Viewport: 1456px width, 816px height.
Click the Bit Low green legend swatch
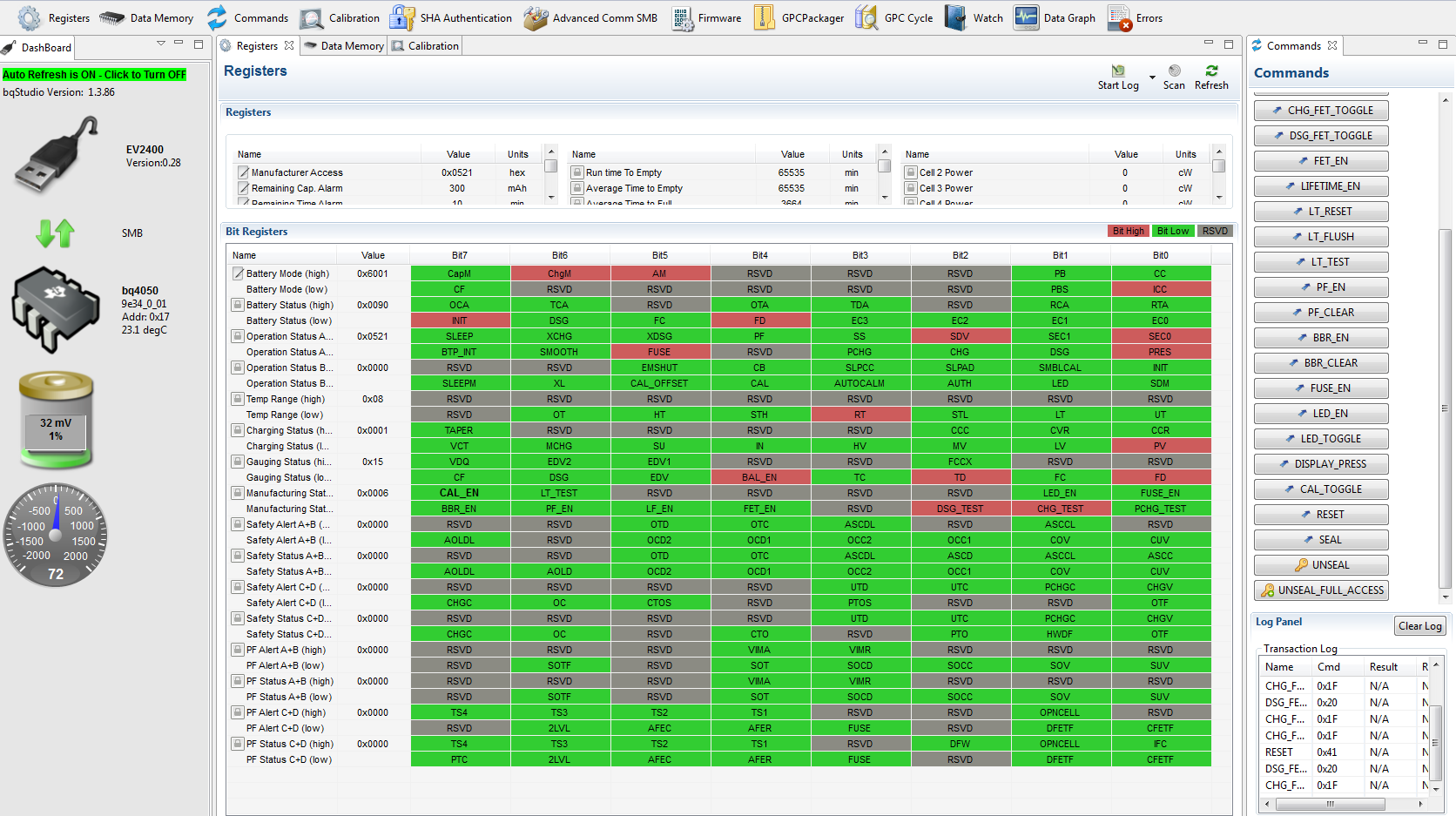pos(1173,231)
